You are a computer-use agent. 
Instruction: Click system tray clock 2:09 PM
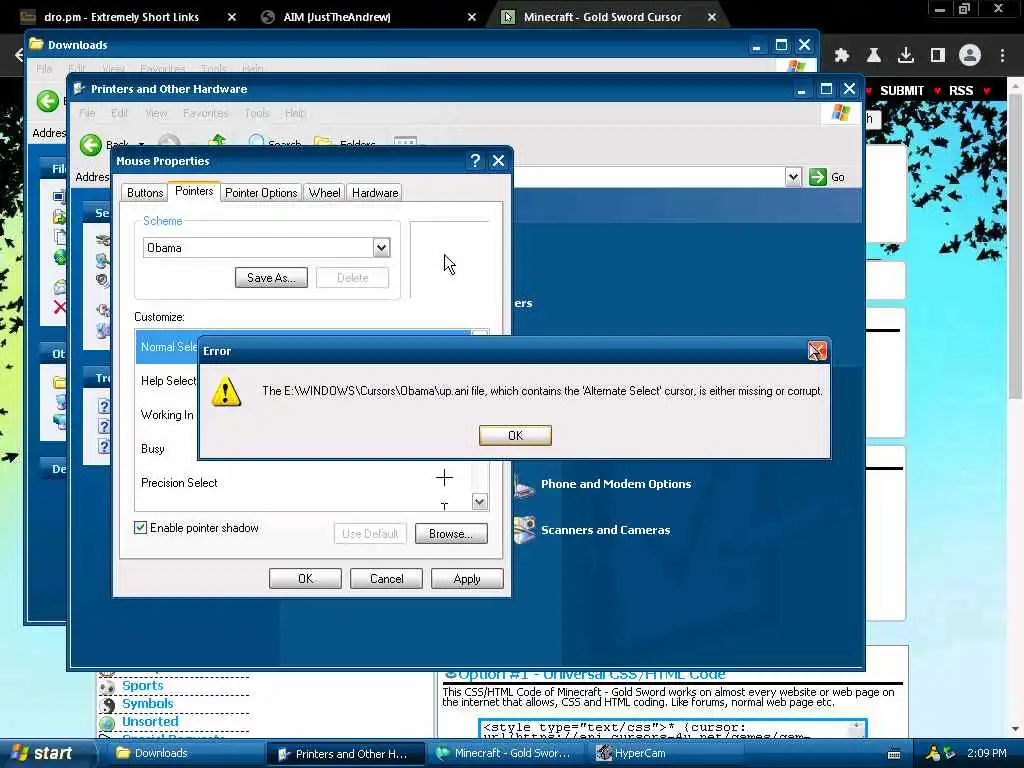click(x=986, y=753)
